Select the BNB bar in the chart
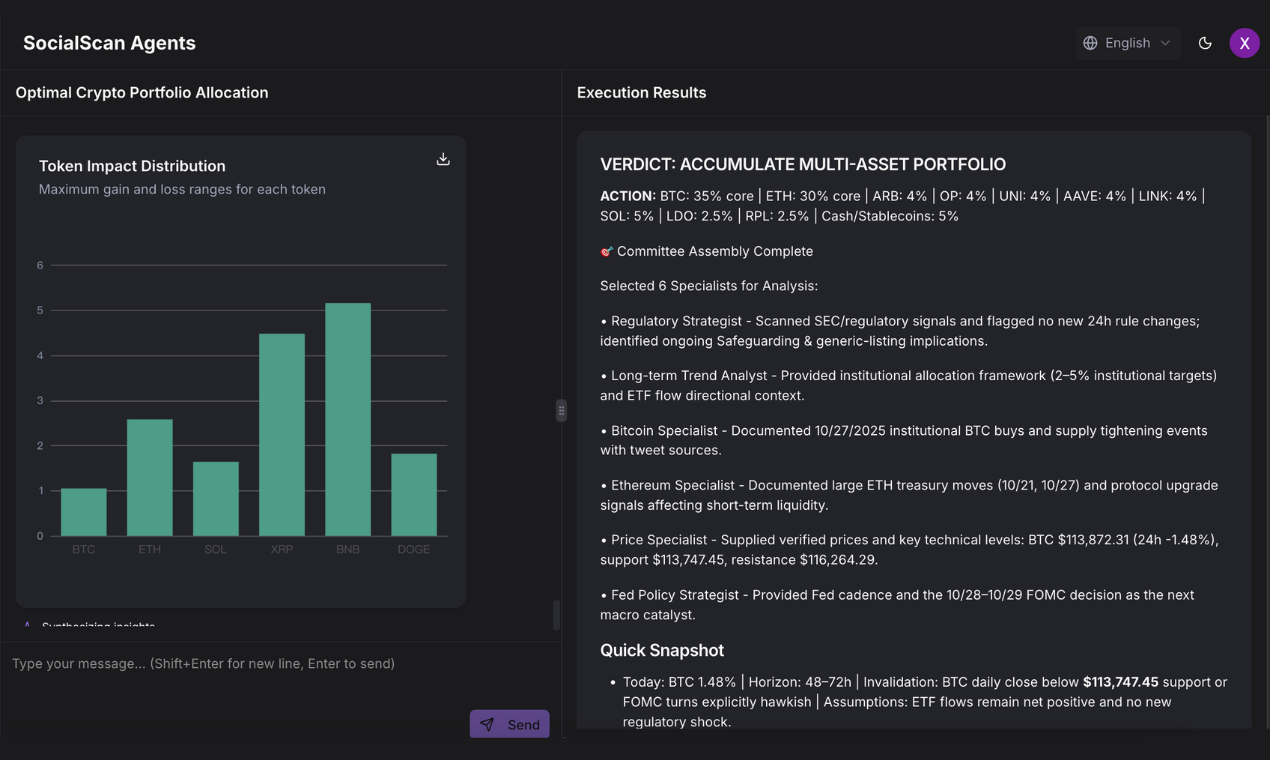 [347, 420]
